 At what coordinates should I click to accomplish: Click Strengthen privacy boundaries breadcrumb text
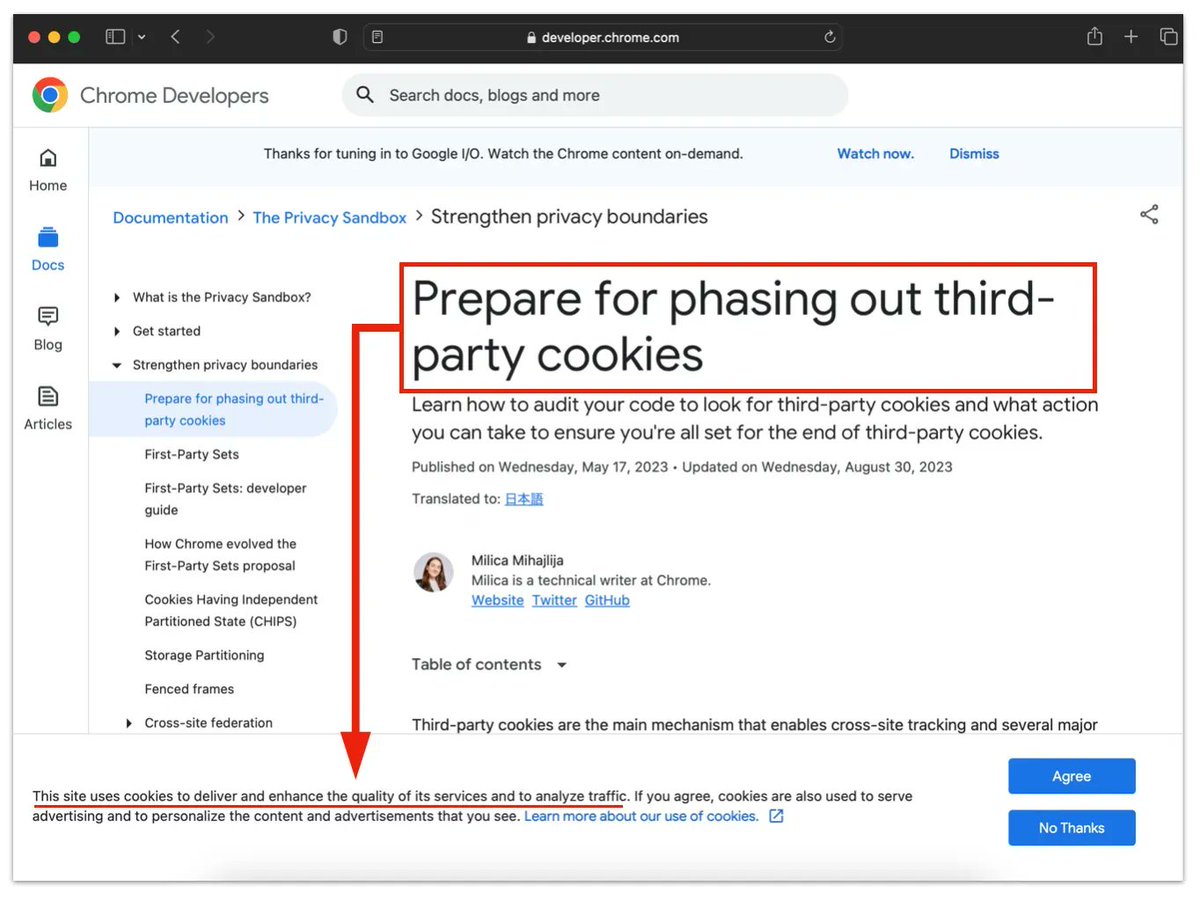pyautogui.click(x=569, y=217)
